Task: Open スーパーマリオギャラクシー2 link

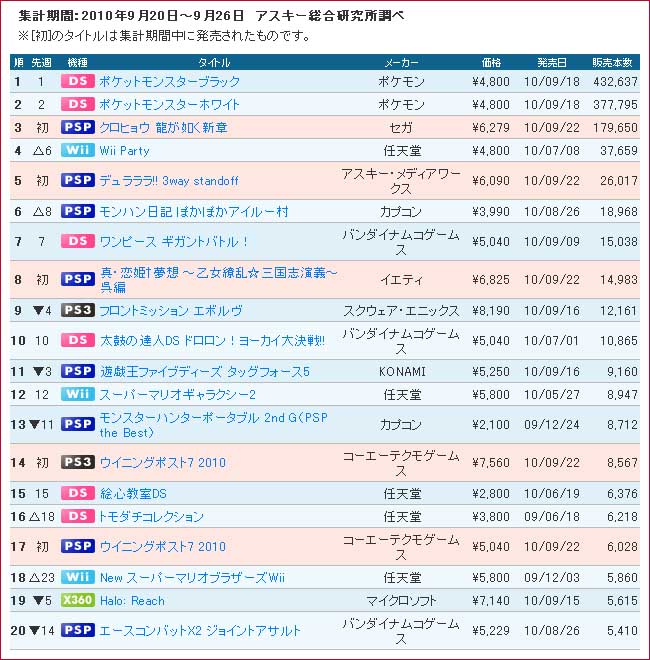Action: pyautogui.click(x=178, y=395)
